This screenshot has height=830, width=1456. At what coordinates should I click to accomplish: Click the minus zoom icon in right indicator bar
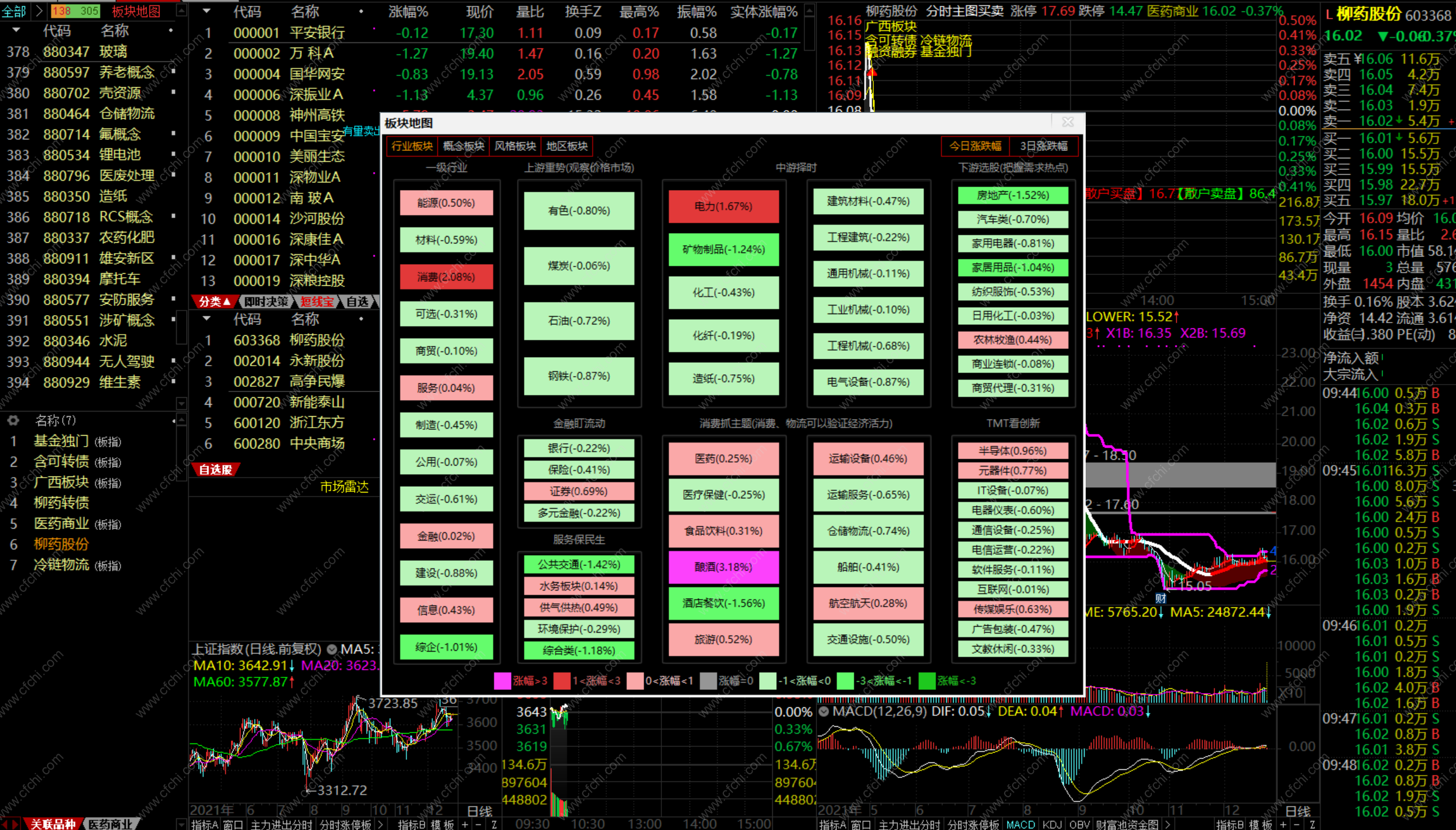[1297, 824]
